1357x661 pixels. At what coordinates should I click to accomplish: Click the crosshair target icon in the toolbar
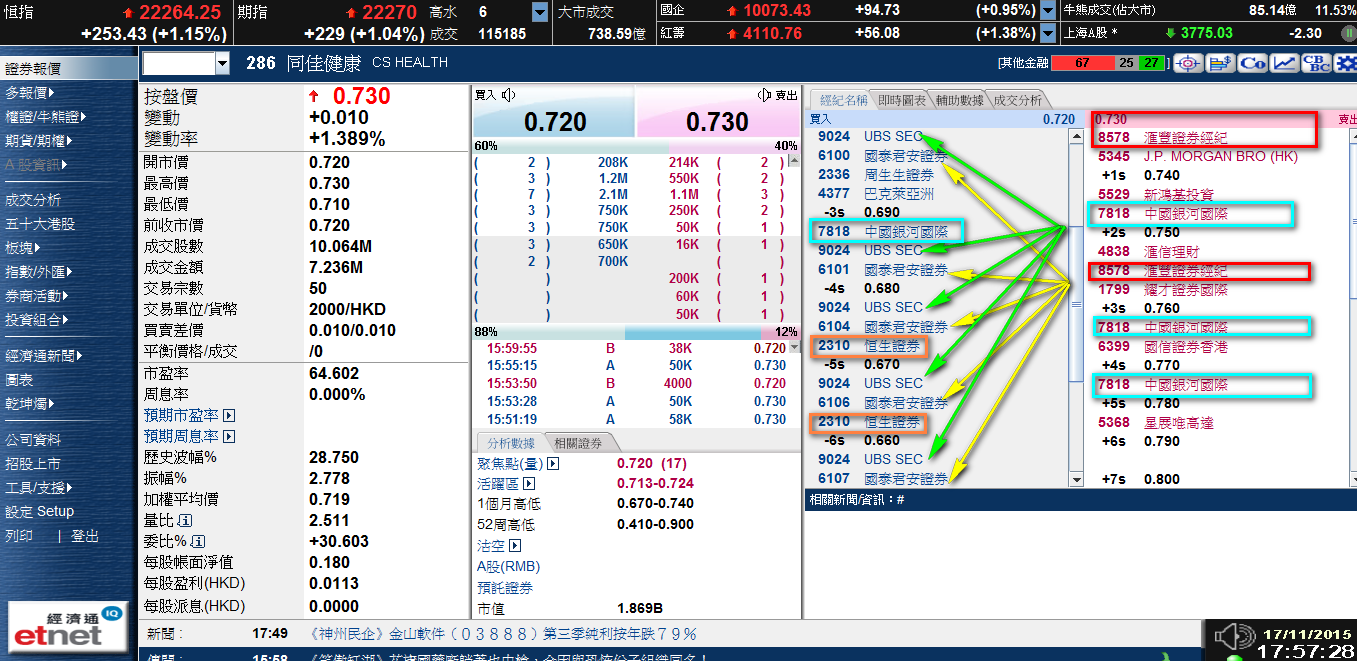point(1188,63)
